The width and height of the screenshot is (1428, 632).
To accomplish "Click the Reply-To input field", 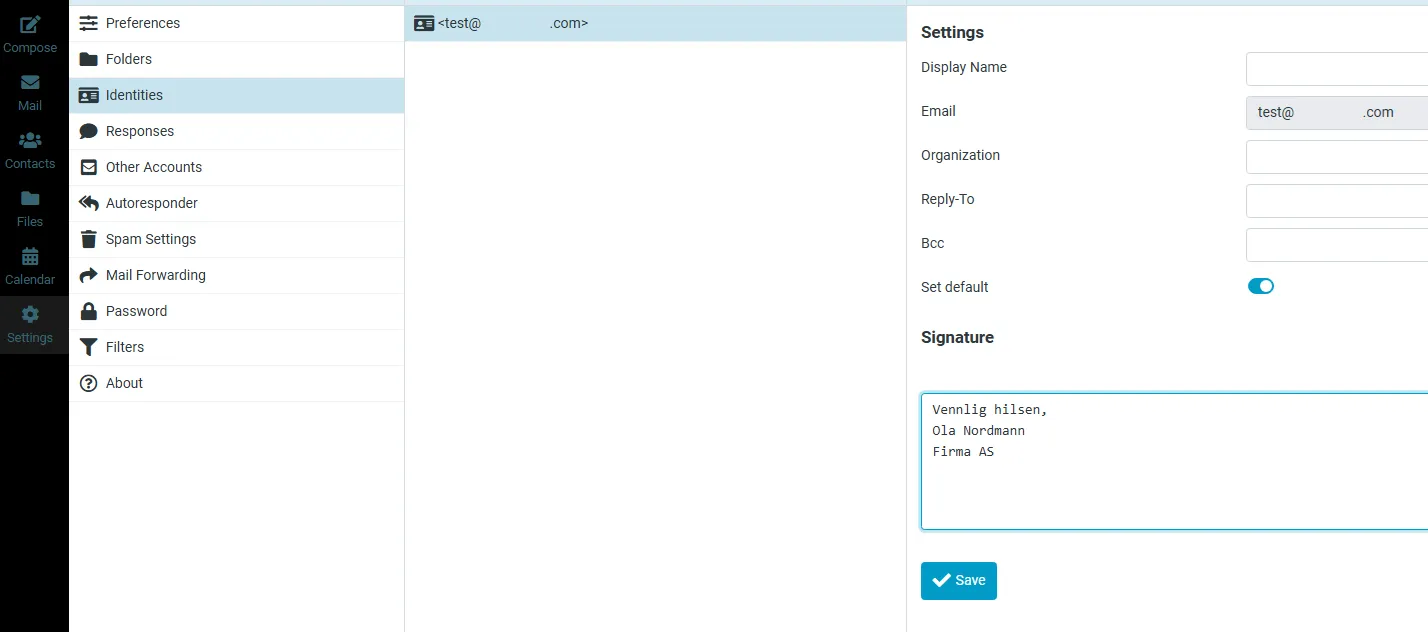I will (1337, 201).
